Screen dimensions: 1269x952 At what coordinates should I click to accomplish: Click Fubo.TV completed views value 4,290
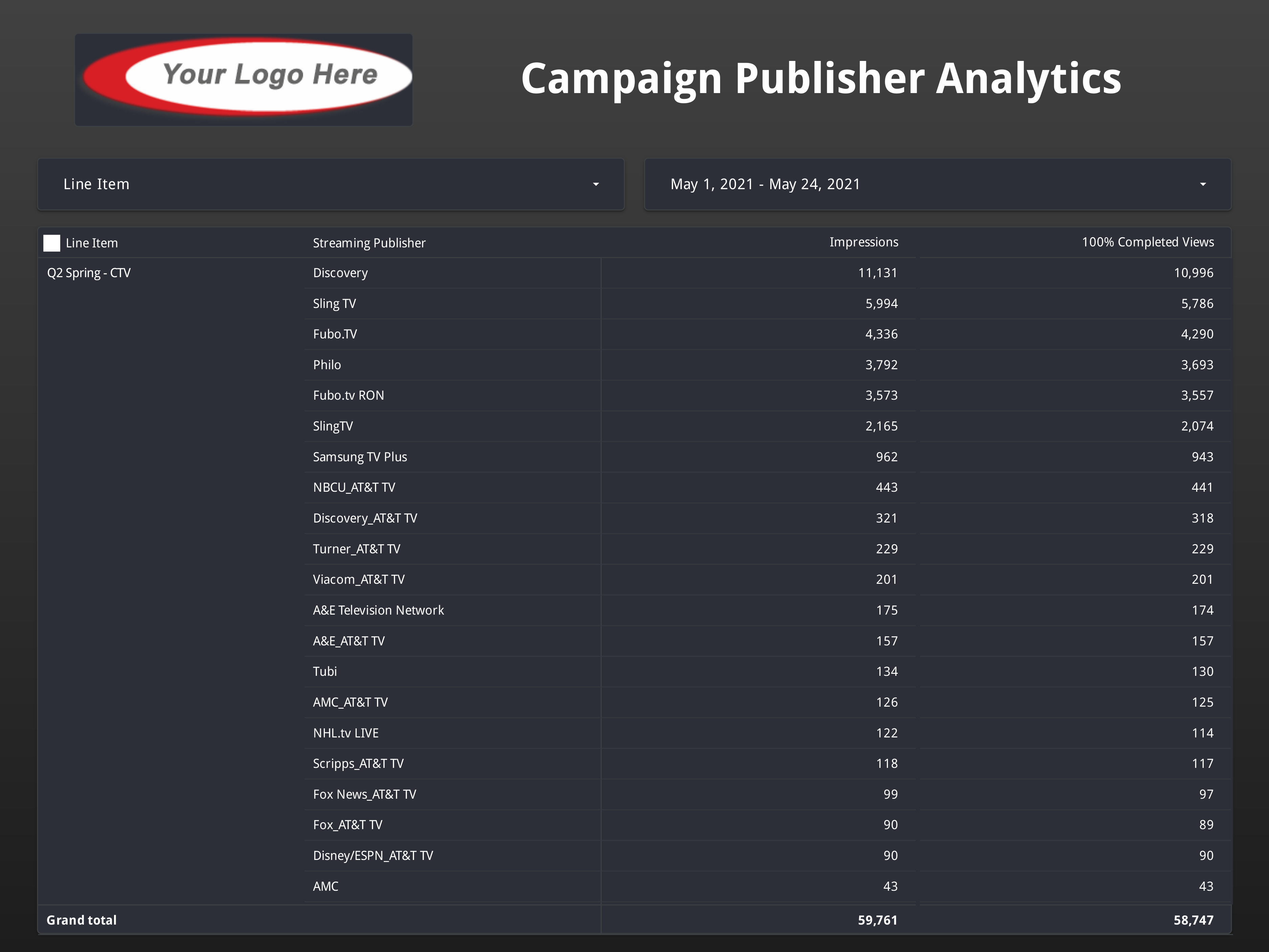[1197, 334]
